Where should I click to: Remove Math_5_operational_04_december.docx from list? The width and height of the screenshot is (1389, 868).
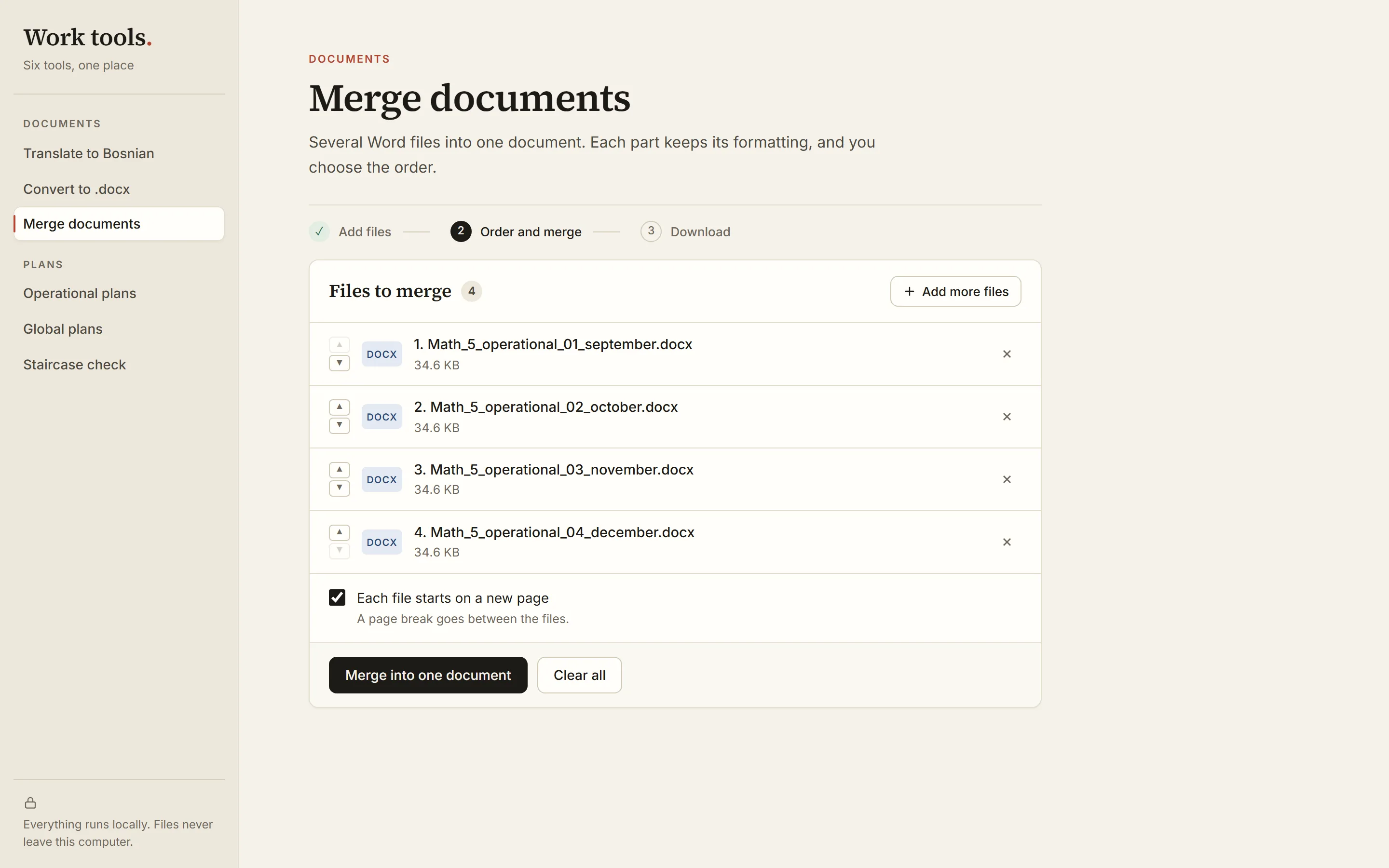click(x=1007, y=542)
